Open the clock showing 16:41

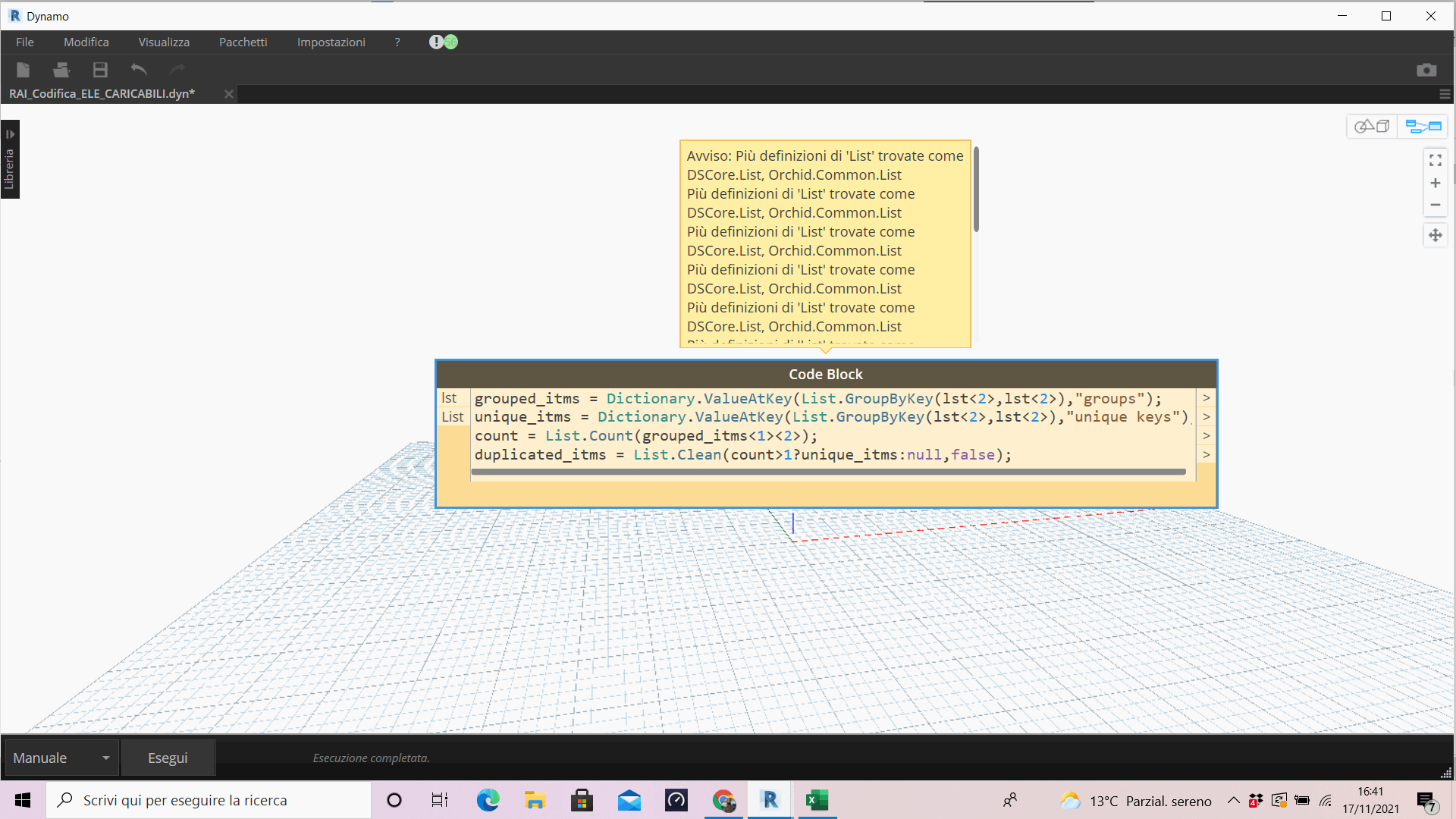click(x=1370, y=800)
